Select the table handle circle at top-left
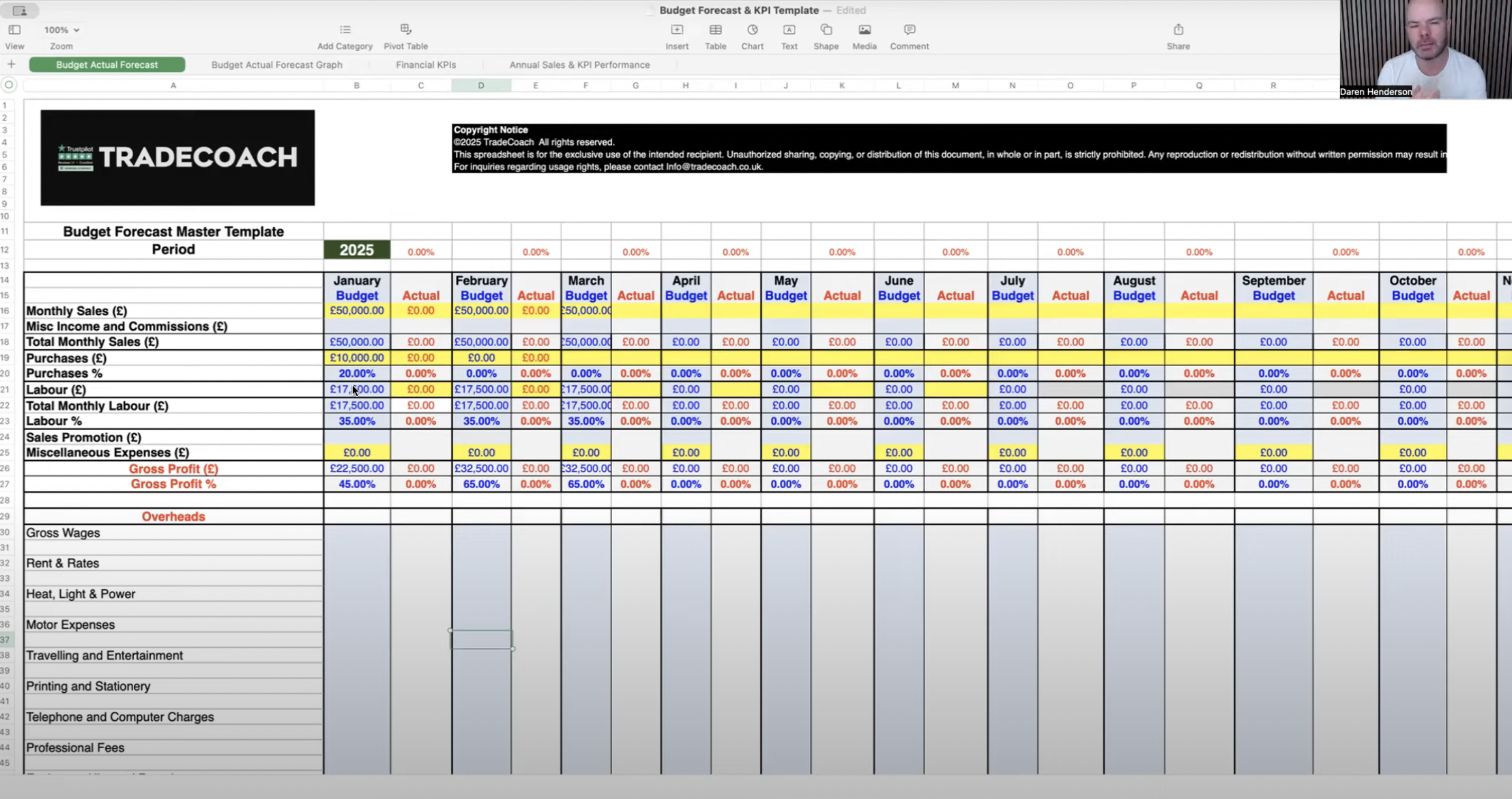This screenshot has height=799, width=1512. point(9,85)
